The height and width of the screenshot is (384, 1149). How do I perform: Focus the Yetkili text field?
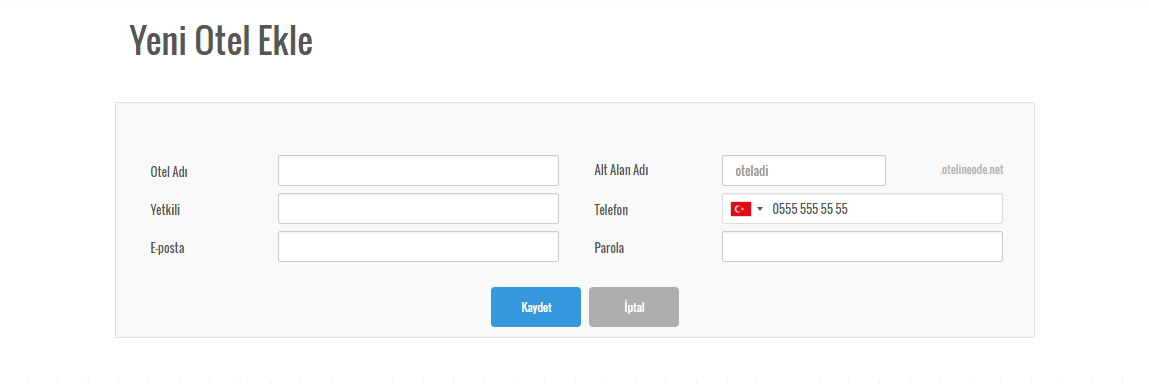pos(418,209)
